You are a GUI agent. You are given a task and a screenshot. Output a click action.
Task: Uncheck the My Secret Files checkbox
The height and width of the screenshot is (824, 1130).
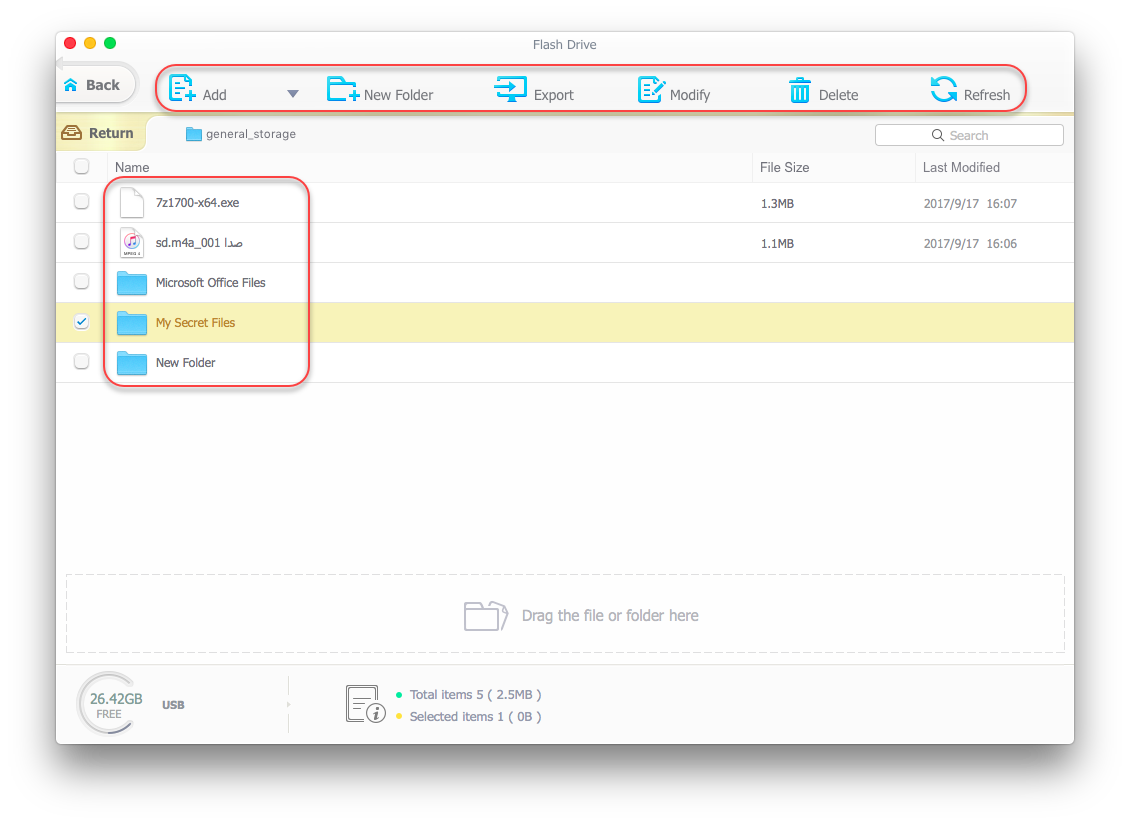[x=81, y=322]
